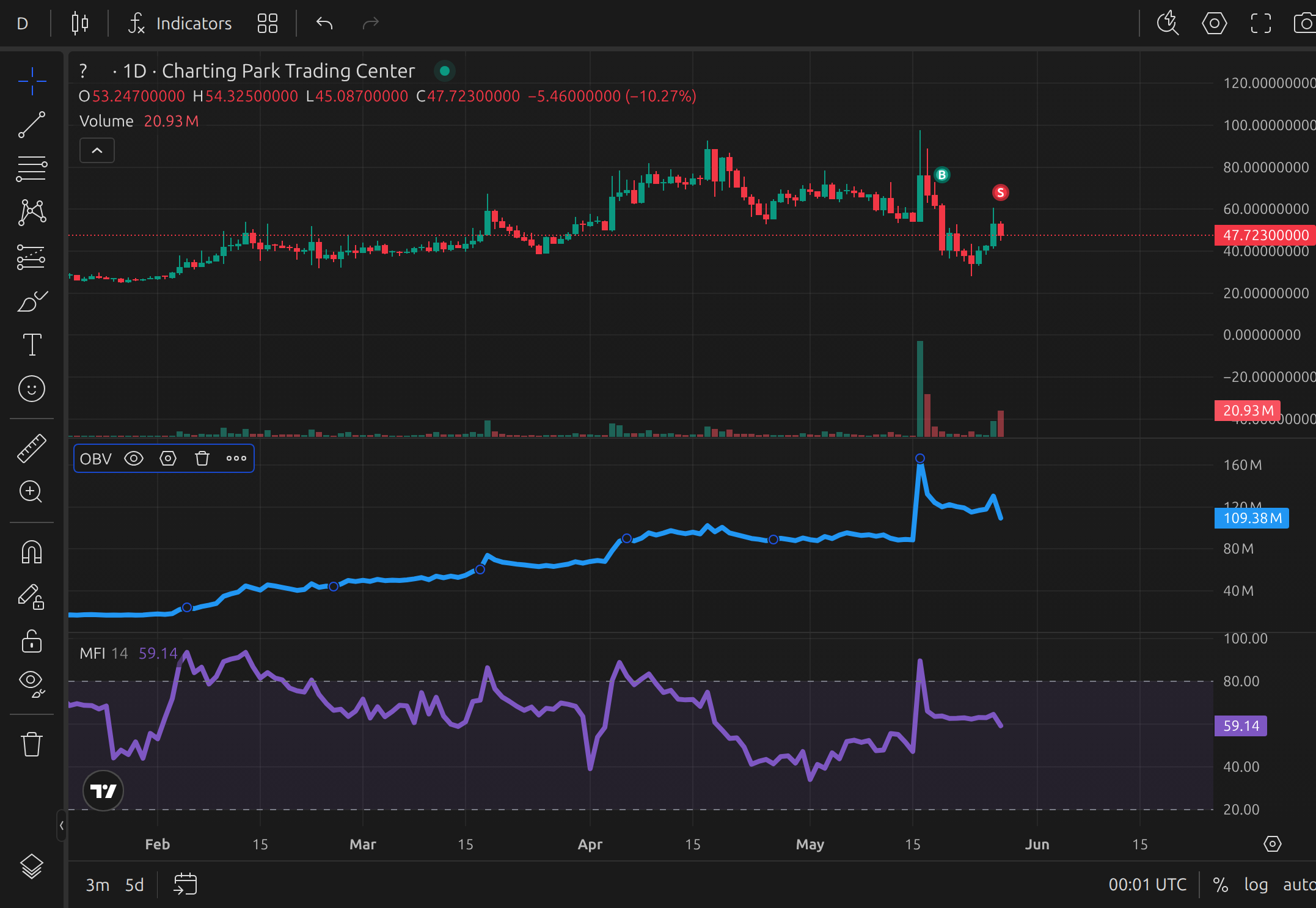Viewport: 1316px width, 908px height.
Task: Toggle log scale on price axis
Action: [1256, 885]
